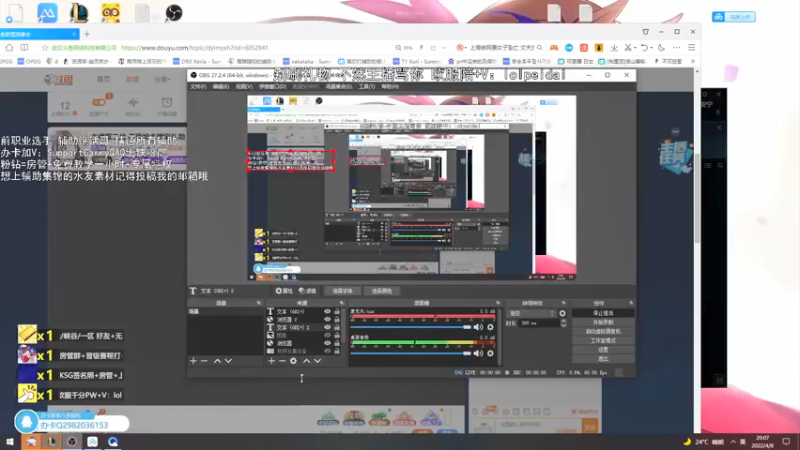The image size is (800, 450).
Task: Remove the selected source with the minus icon
Action: click(282, 361)
